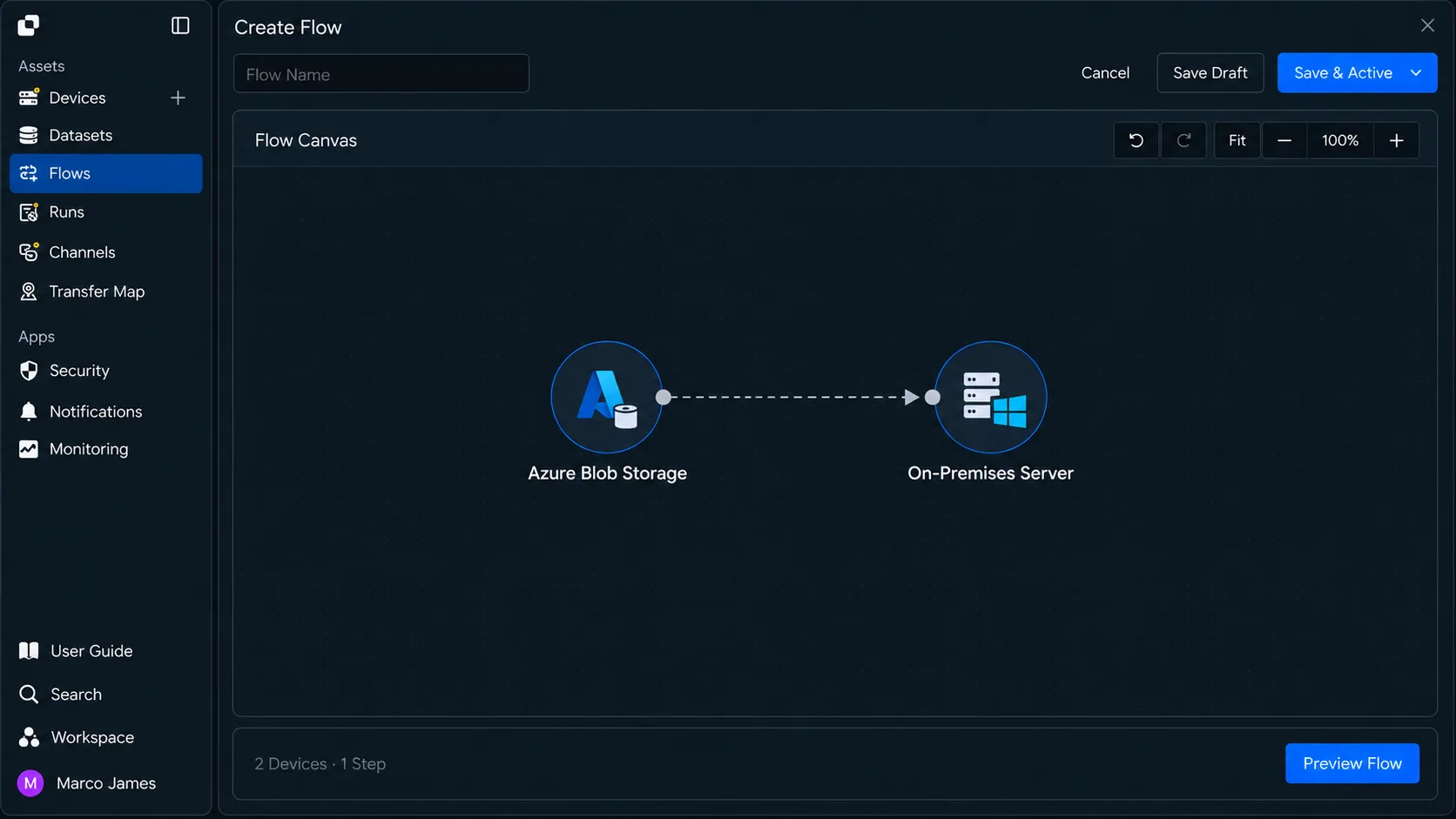Click '2 Devices · 1 Step' summary text

pos(320,763)
